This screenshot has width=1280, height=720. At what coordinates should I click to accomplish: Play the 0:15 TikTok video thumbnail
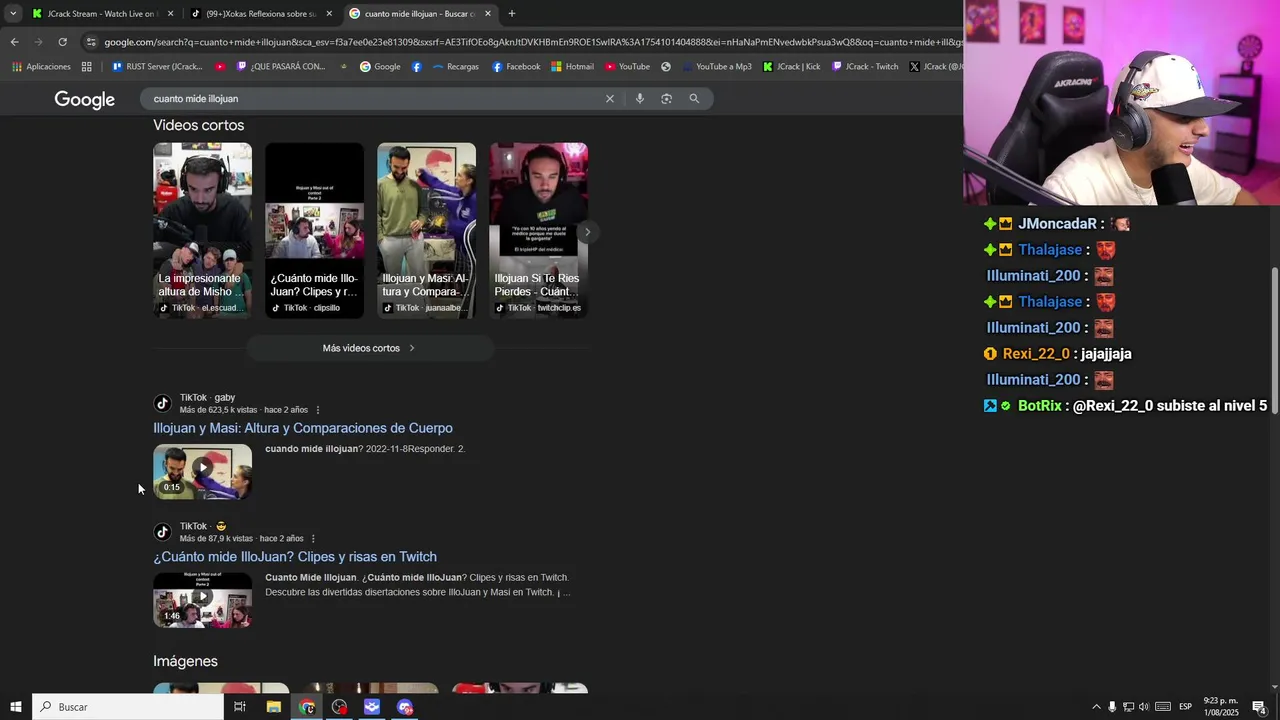(202, 471)
